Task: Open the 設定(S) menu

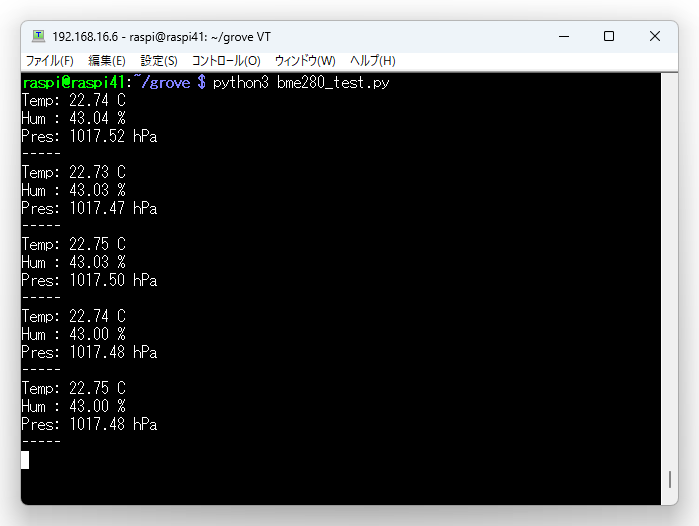Action: tap(158, 61)
